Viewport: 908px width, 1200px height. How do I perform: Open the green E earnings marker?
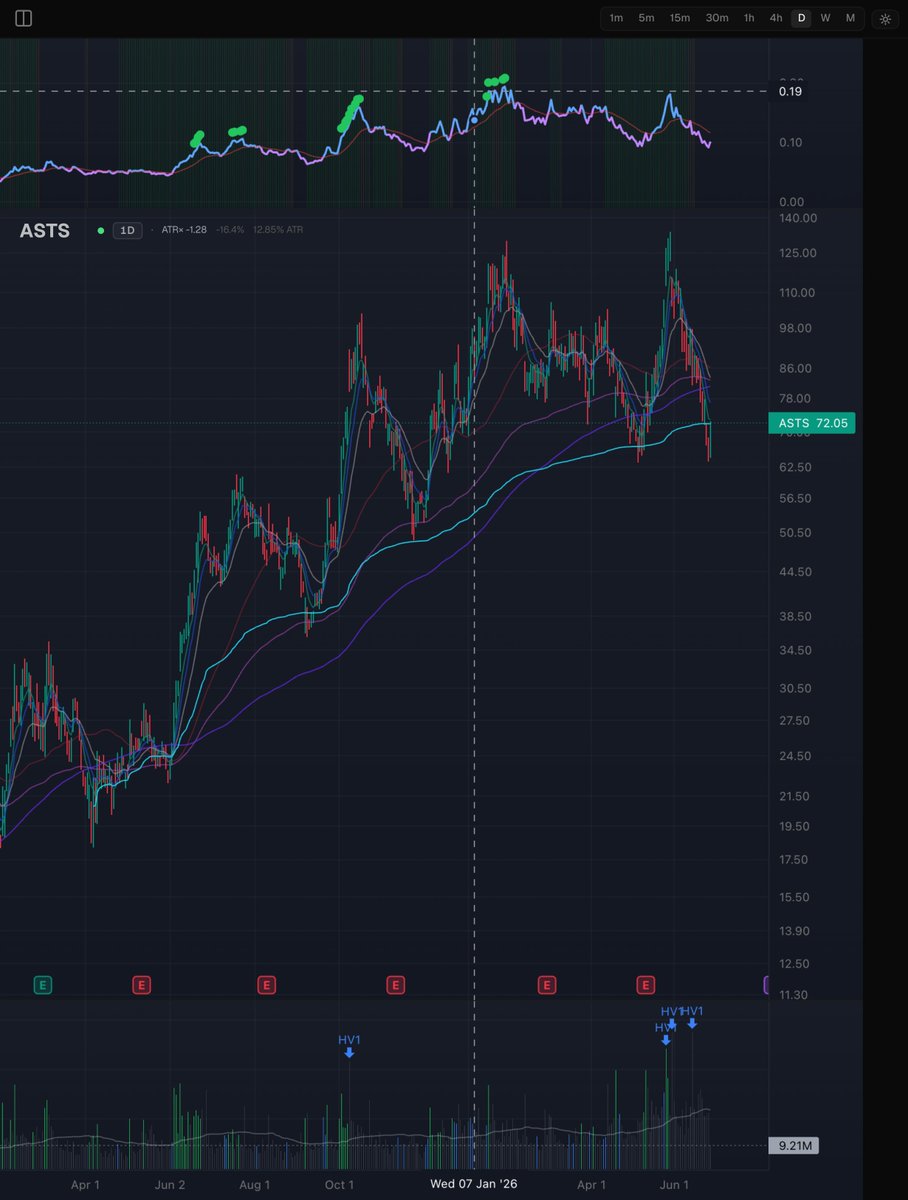tap(42, 985)
